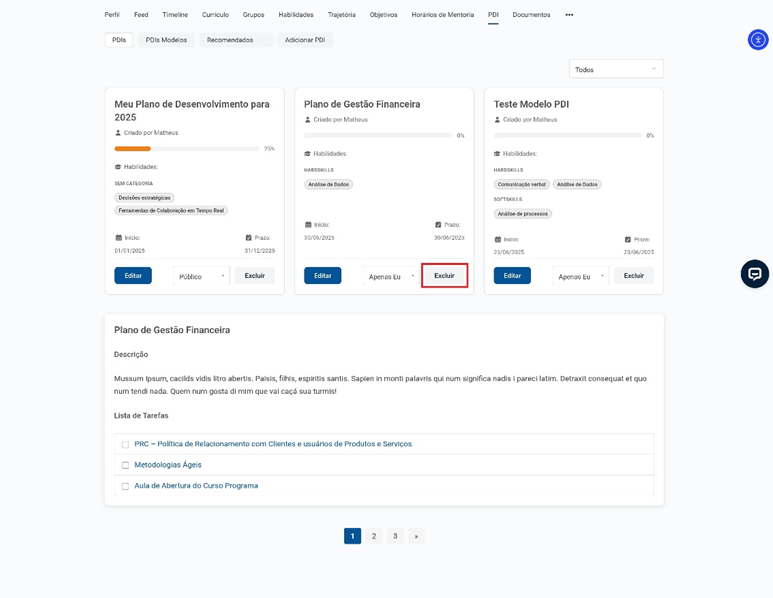Check the PRC – Política de Relacionamento task checkbox
773x598 pixels.
(x=125, y=445)
